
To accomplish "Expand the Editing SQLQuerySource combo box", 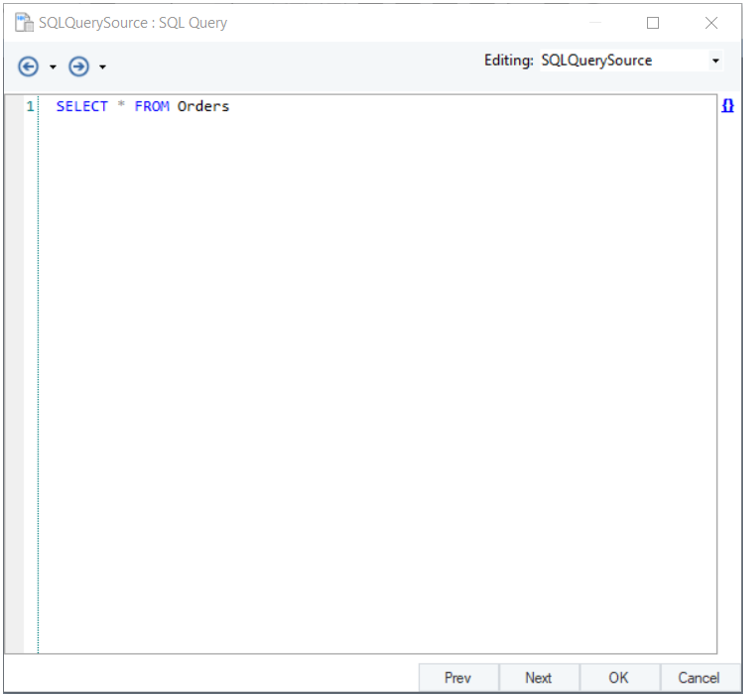I will 716,61.
